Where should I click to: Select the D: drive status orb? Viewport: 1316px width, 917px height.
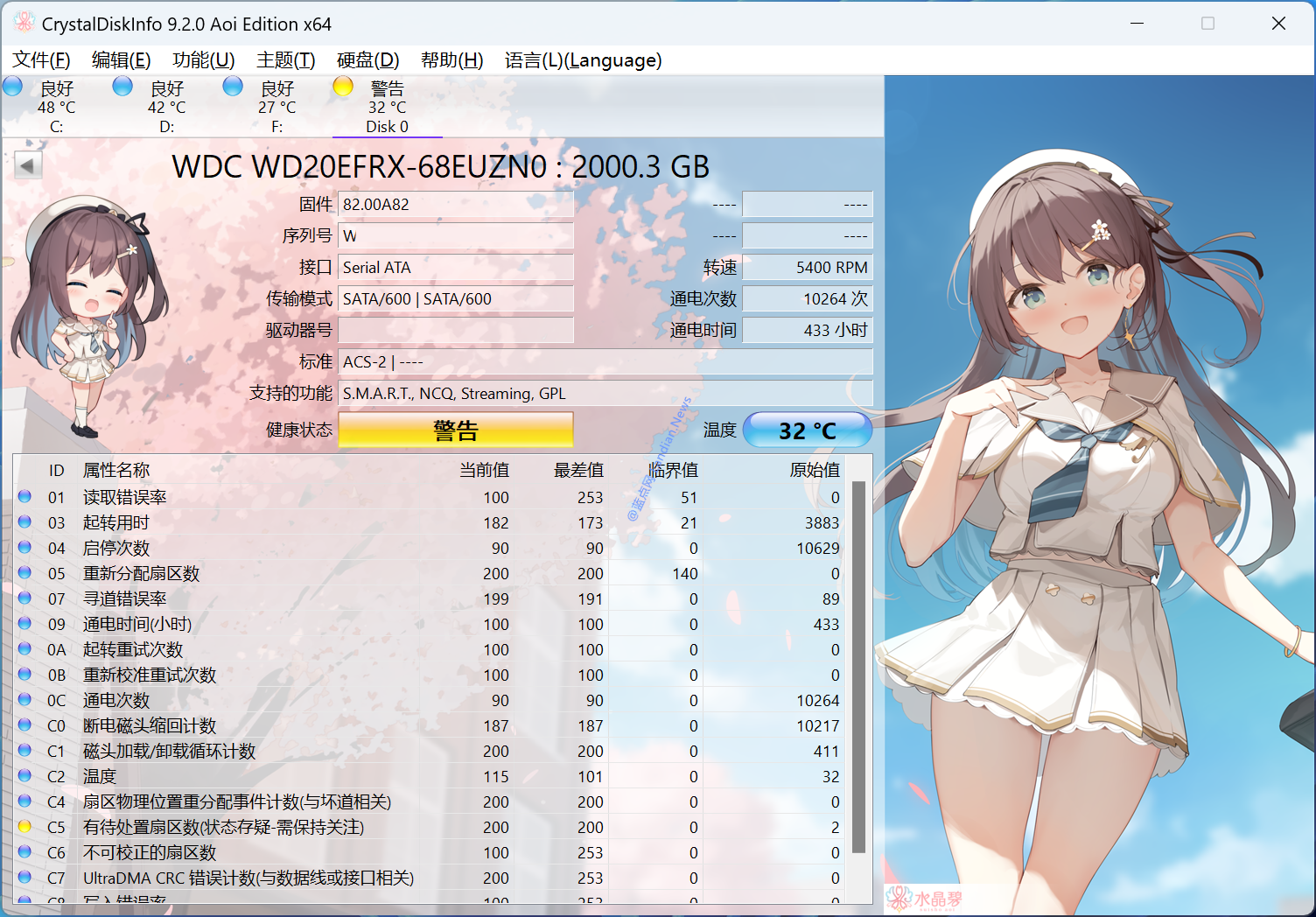point(123,87)
